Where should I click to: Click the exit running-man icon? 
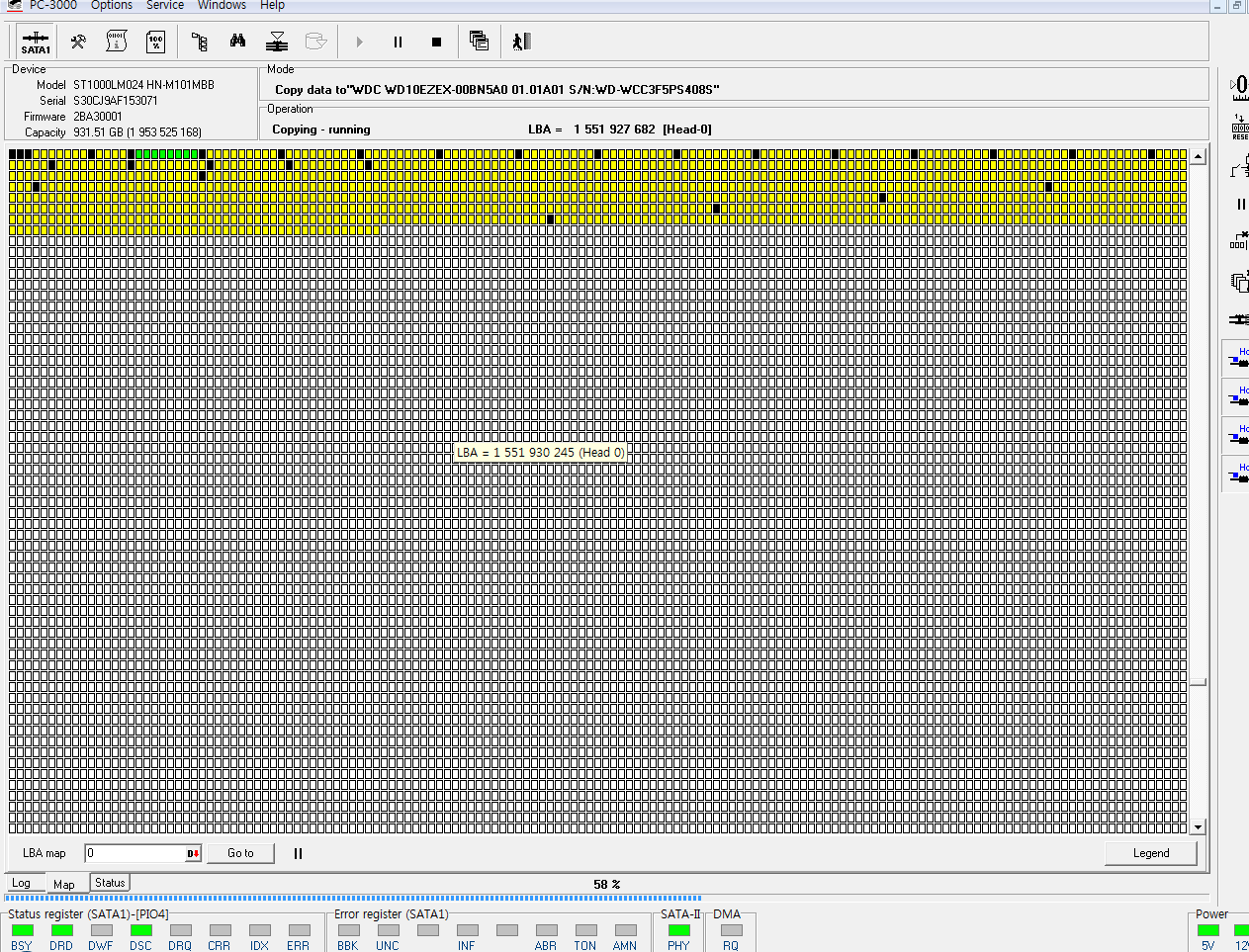(521, 41)
